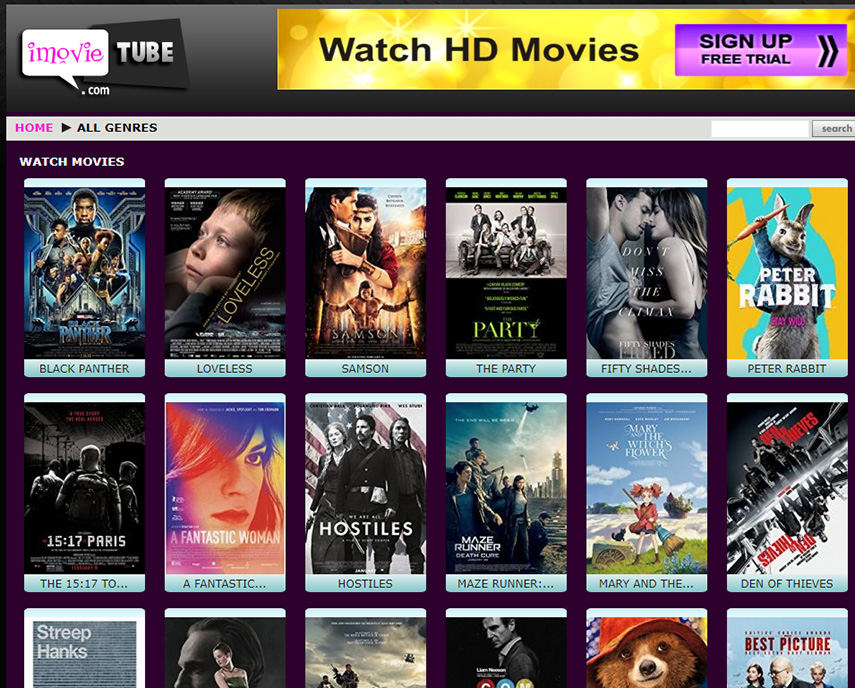Click the FIFTY SHADES... title label
855x688 pixels.
pos(647,369)
